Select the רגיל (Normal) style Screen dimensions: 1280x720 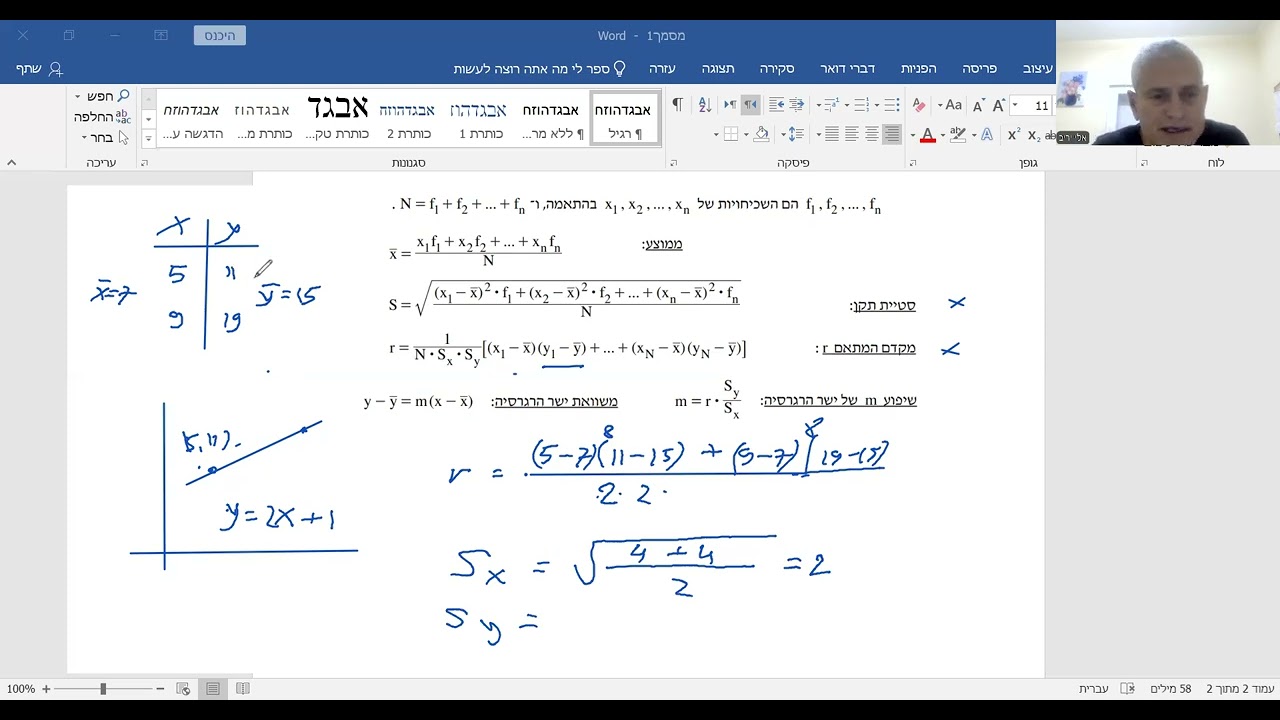click(624, 119)
